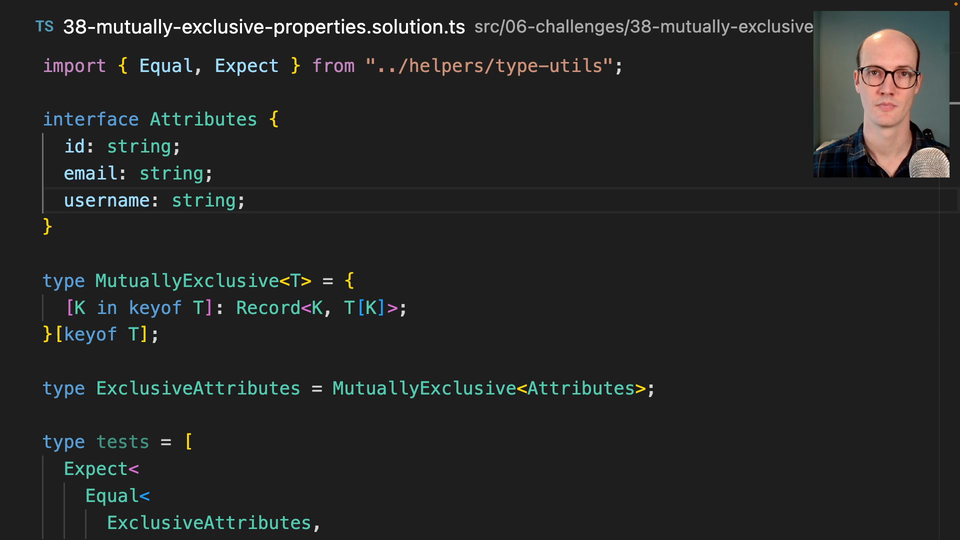The height and width of the screenshot is (540, 960).
Task: Place cursor at end of username: string; line
Action: tap(246, 200)
